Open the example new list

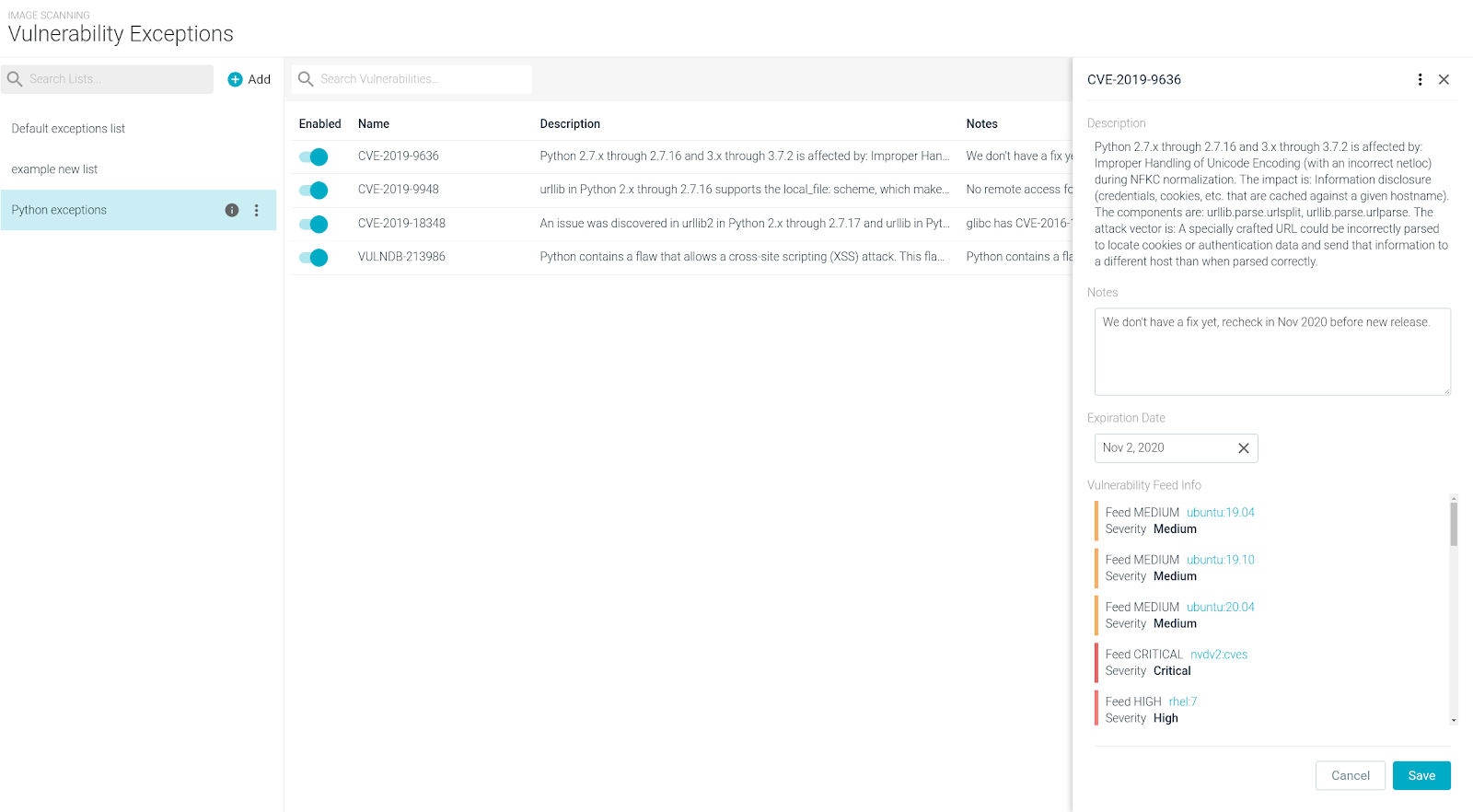(x=139, y=169)
